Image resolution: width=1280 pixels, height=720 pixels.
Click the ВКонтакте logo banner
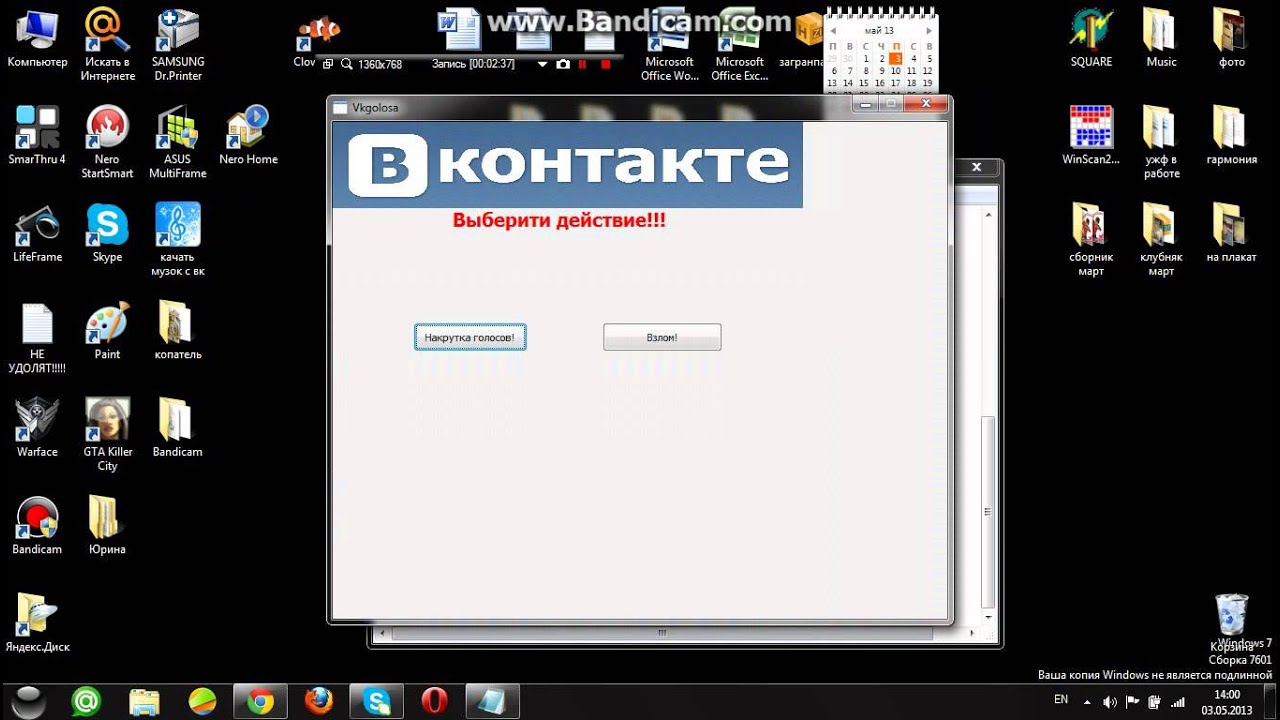tap(567, 165)
